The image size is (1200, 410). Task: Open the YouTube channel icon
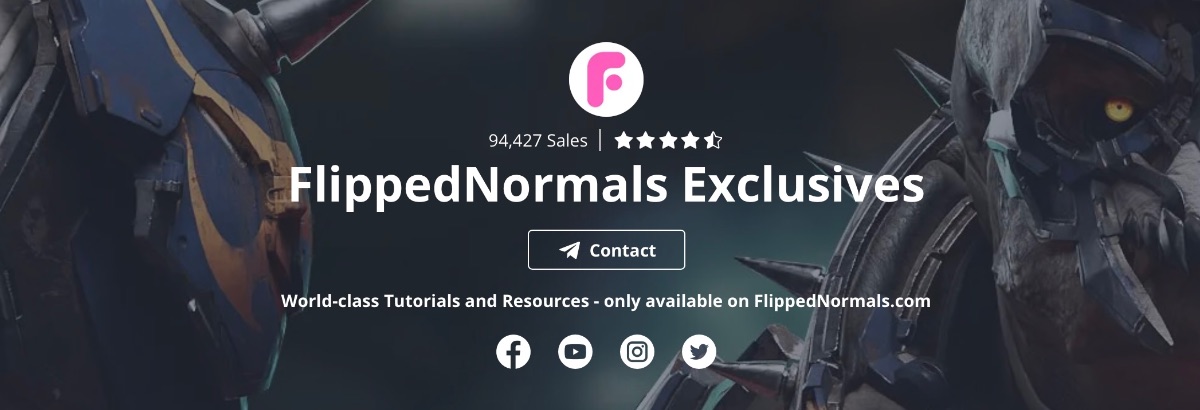click(x=575, y=351)
